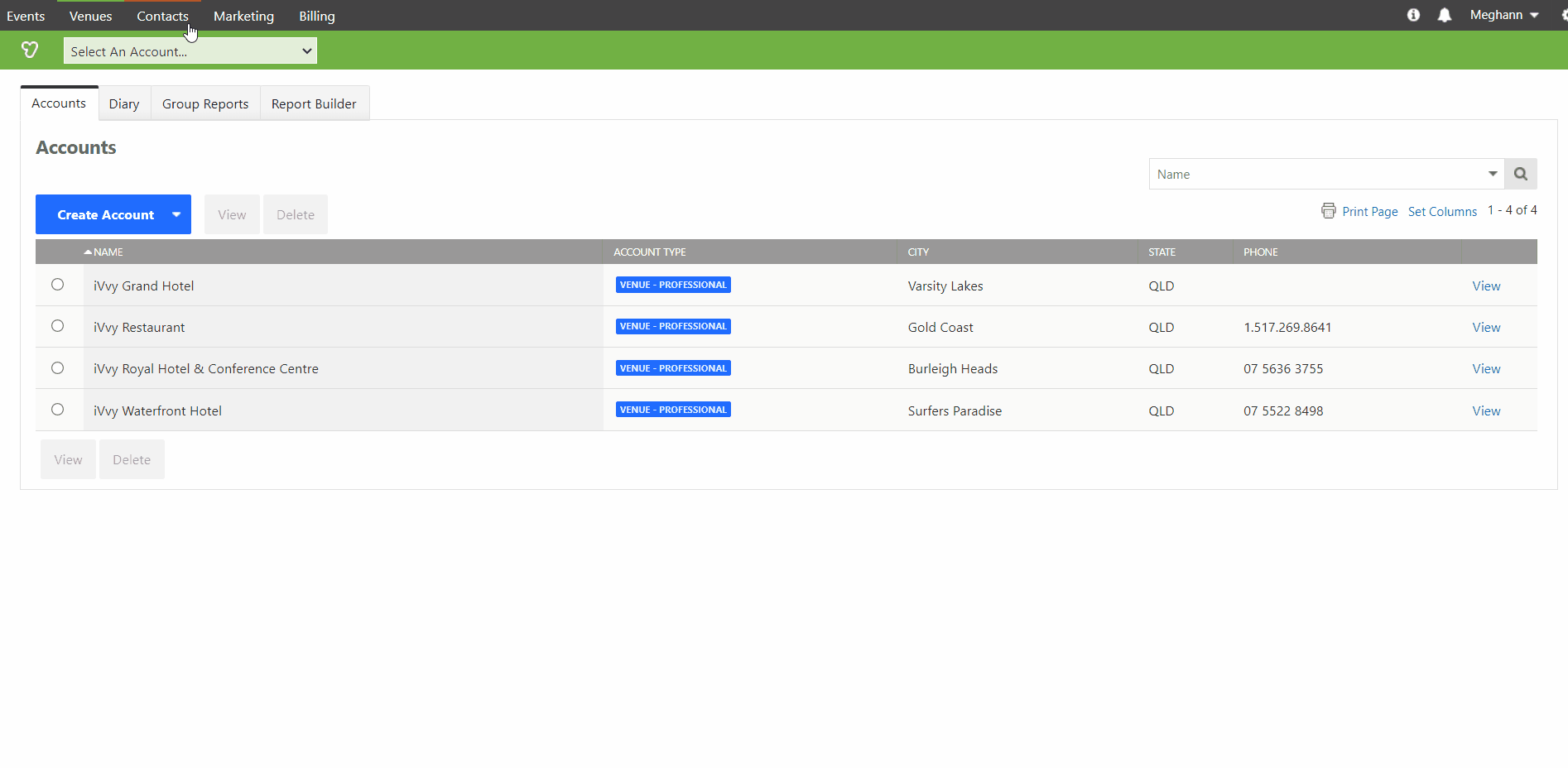The image size is (1568, 768).
Task: Click the search magnifier button
Action: (x=1521, y=174)
